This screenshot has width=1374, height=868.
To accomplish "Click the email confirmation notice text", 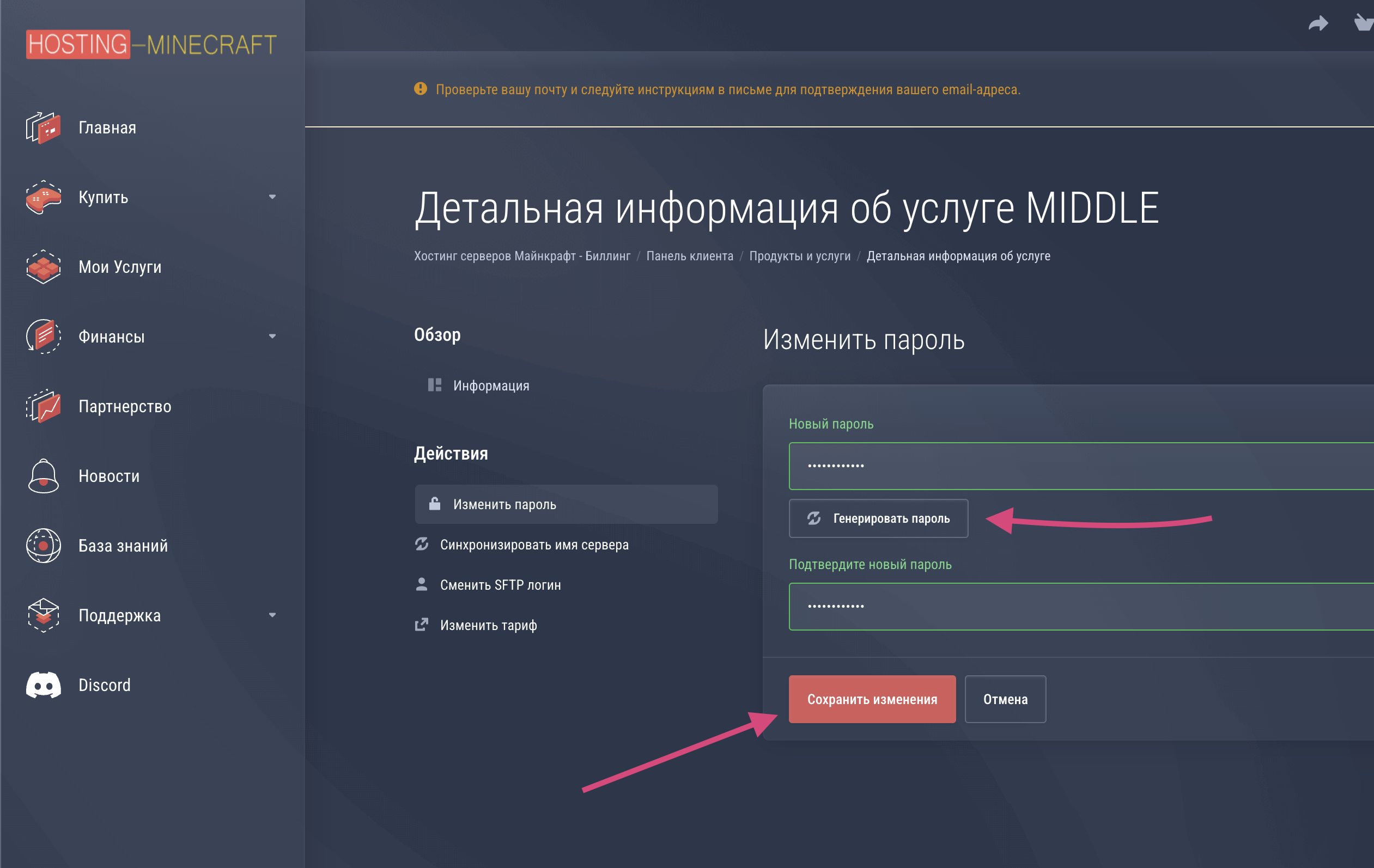I will [728, 89].
